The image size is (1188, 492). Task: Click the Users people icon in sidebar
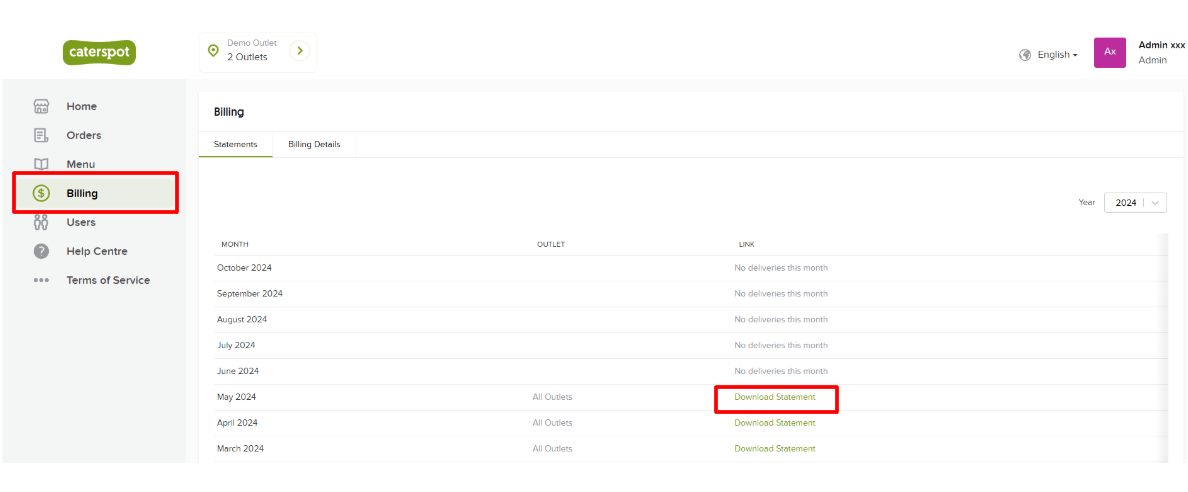(41, 222)
